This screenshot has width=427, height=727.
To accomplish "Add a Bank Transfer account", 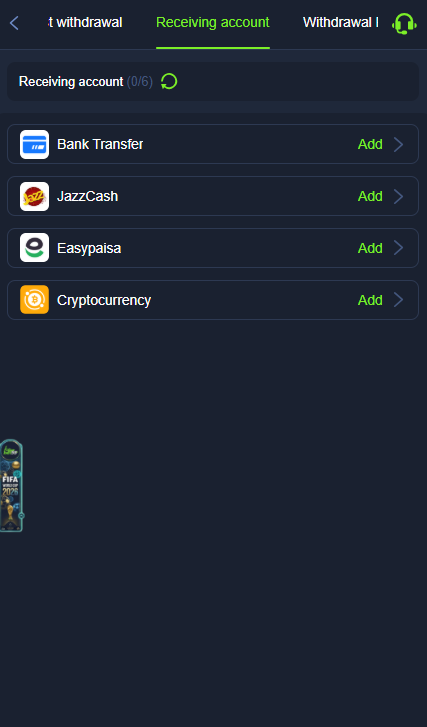I will pos(370,144).
